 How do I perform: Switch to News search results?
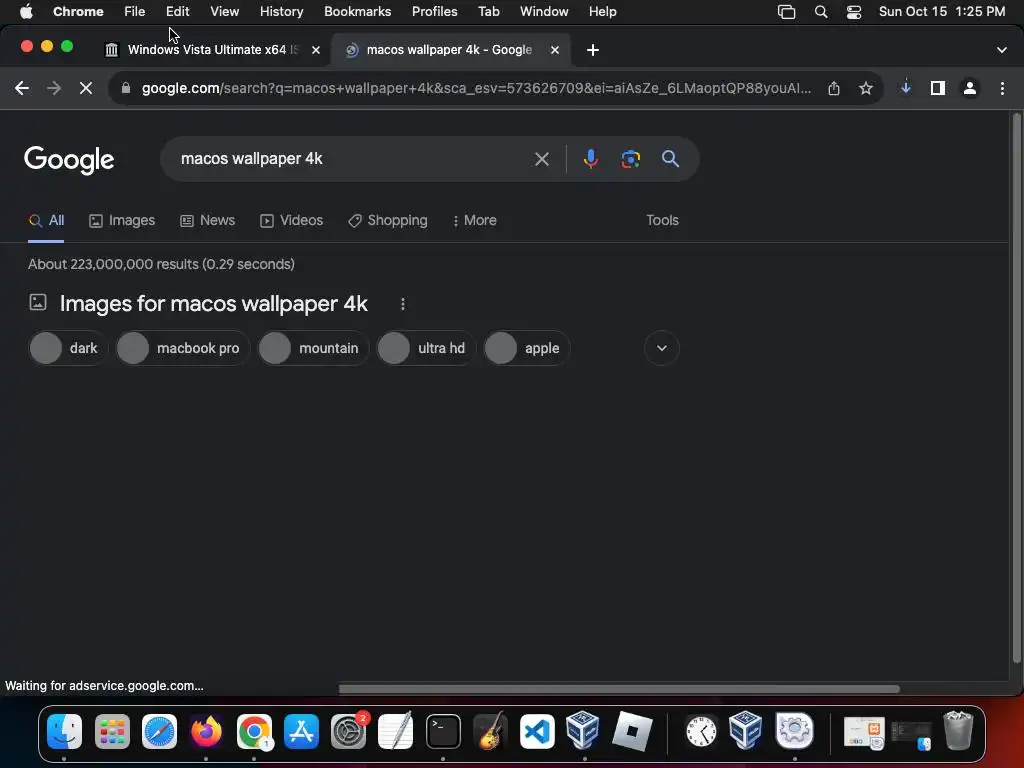(208, 221)
